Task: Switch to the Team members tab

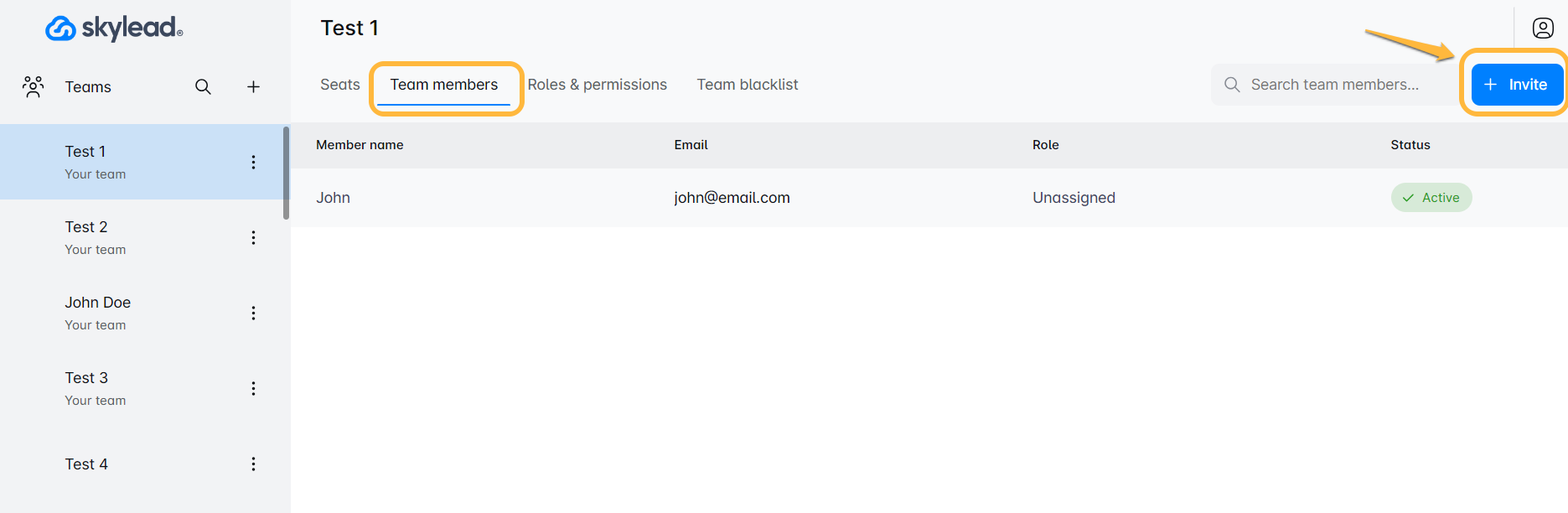Action: click(x=444, y=85)
